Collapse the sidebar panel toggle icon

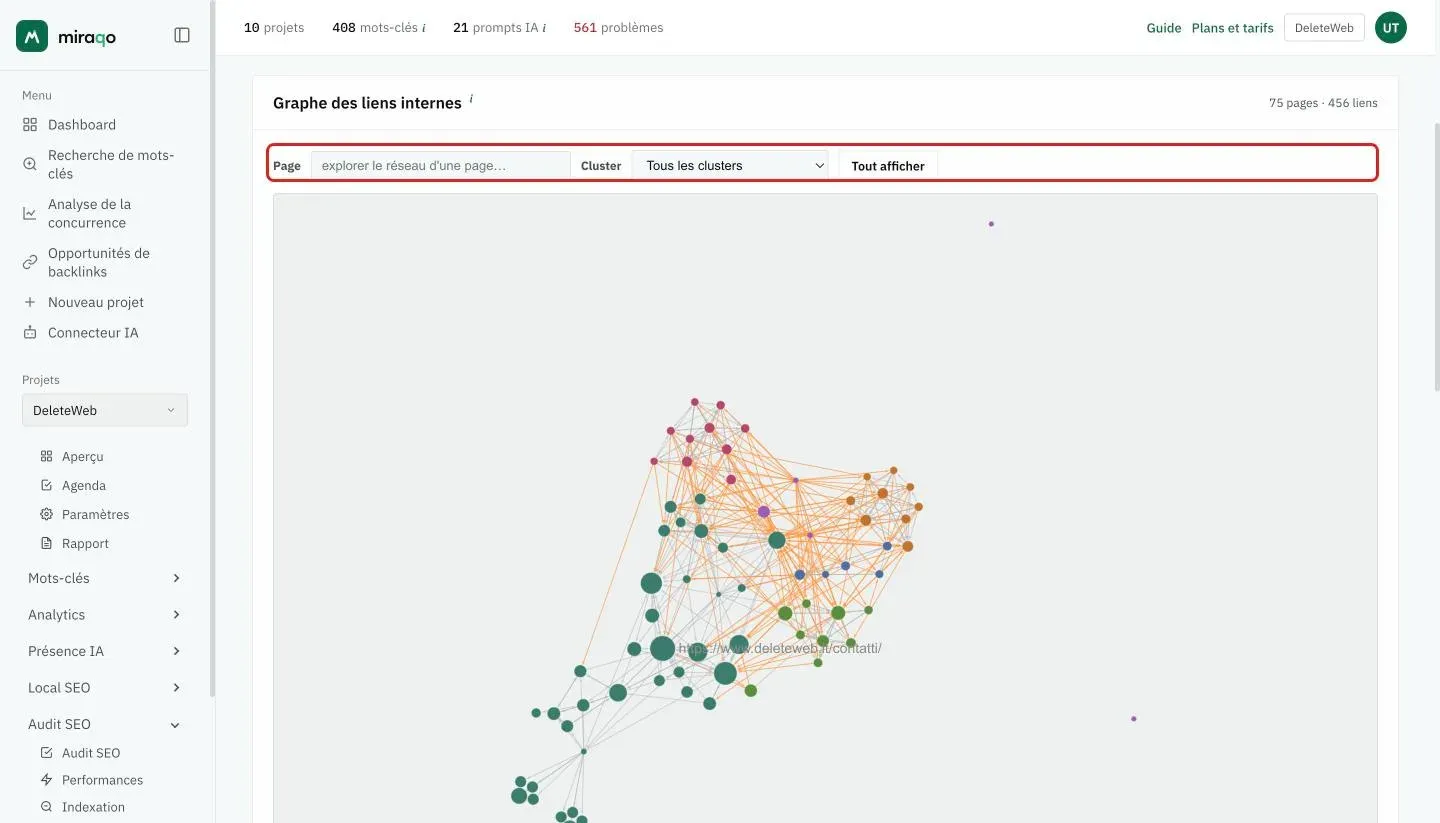(182, 35)
